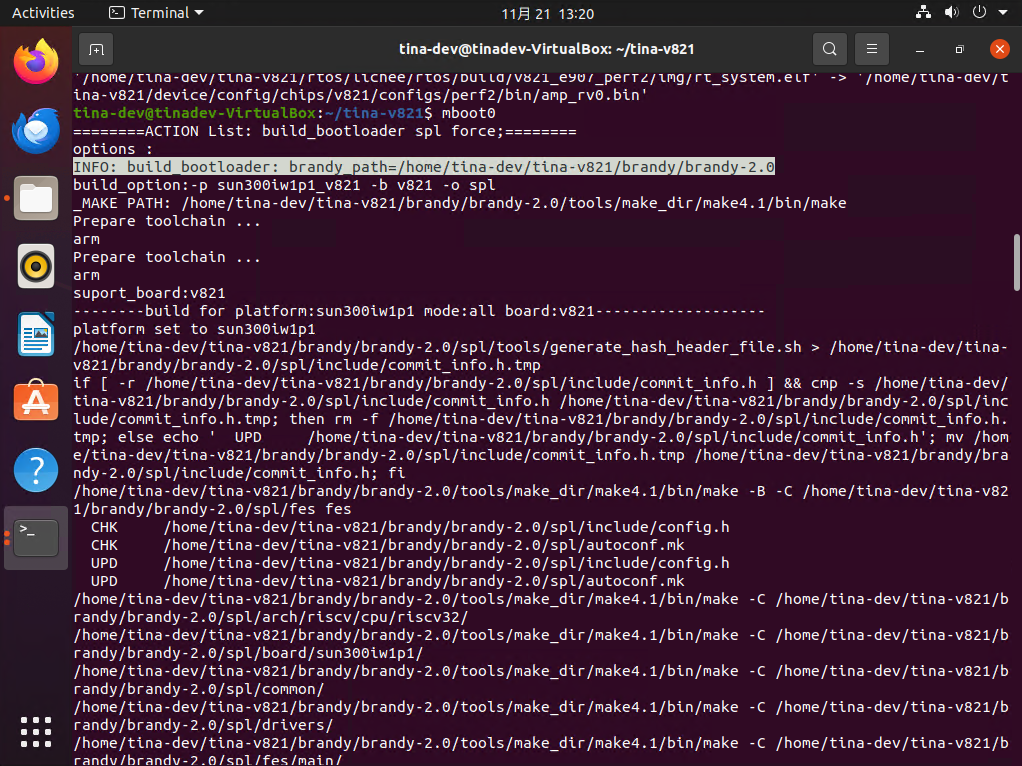Open the Files manager in the dock
The width and height of the screenshot is (1022, 766).
(x=36, y=197)
